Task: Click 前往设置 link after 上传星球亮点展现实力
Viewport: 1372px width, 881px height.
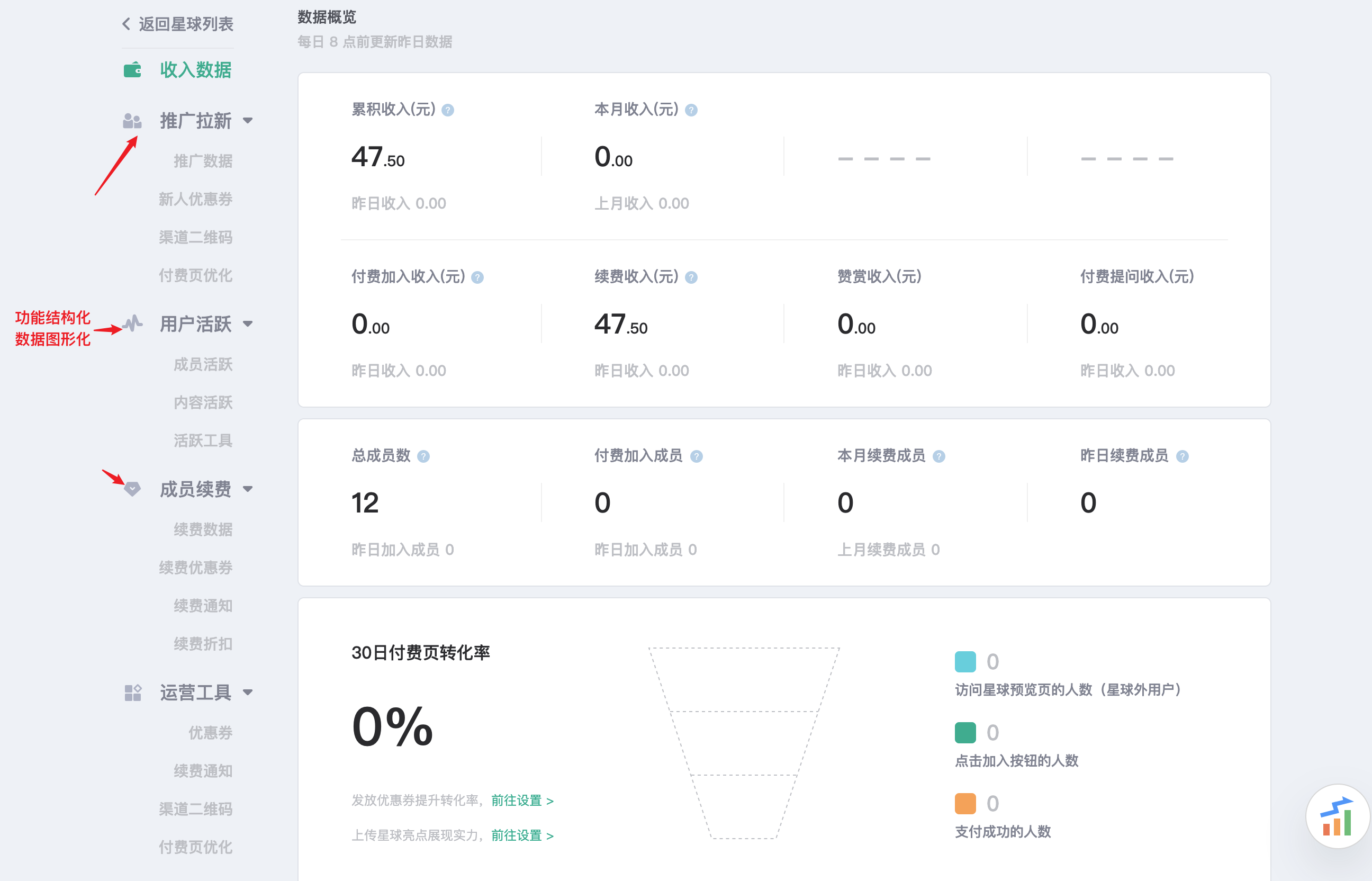Action: (x=522, y=835)
